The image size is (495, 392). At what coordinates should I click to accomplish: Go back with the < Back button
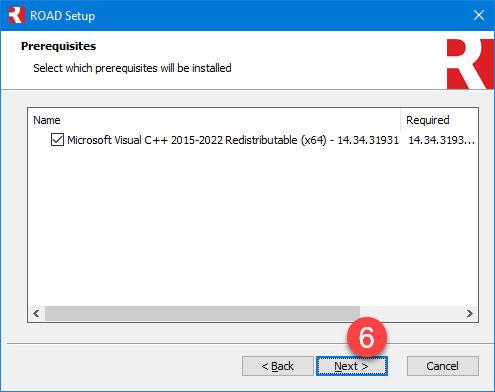[x=278, y=366]
